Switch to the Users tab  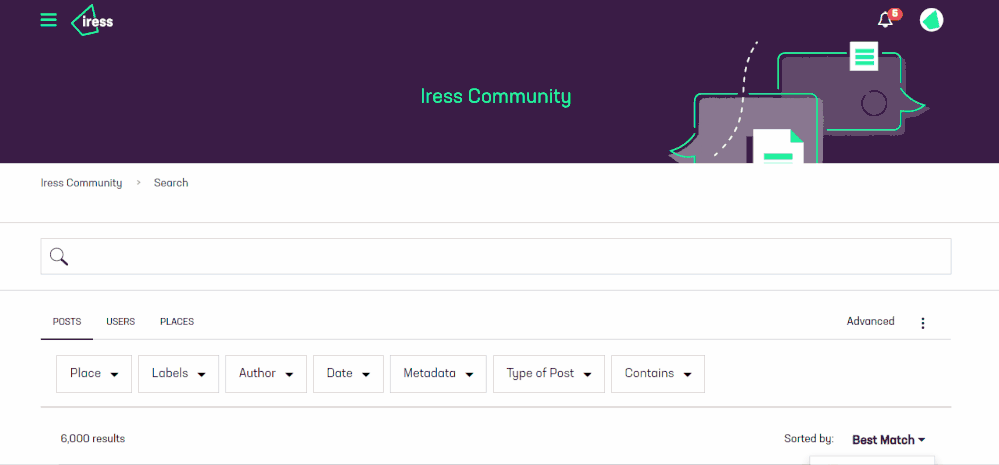click(120, 322)
